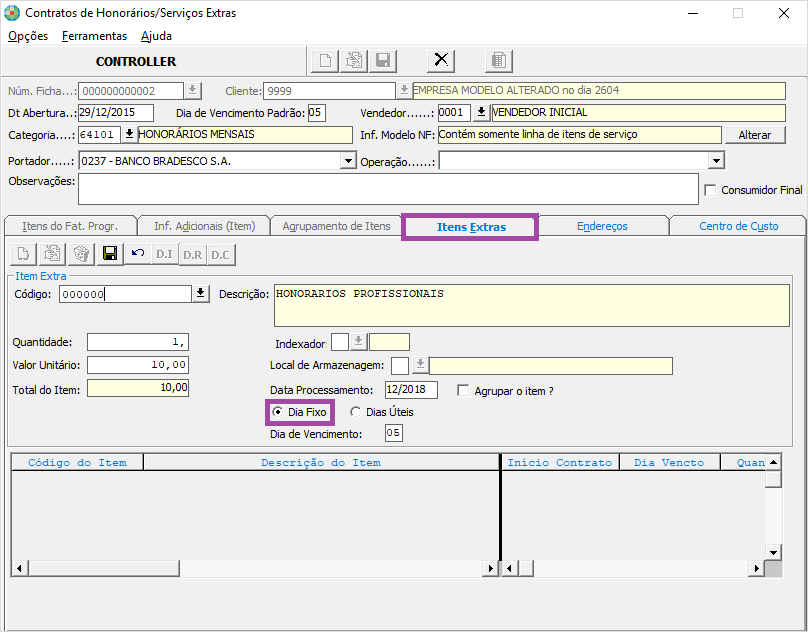The width and height of the screenshot is (808, 632).
Task: Click the right grid pane's scroll-left arrow
Action: pyautogui.click(x=509, y=569)
